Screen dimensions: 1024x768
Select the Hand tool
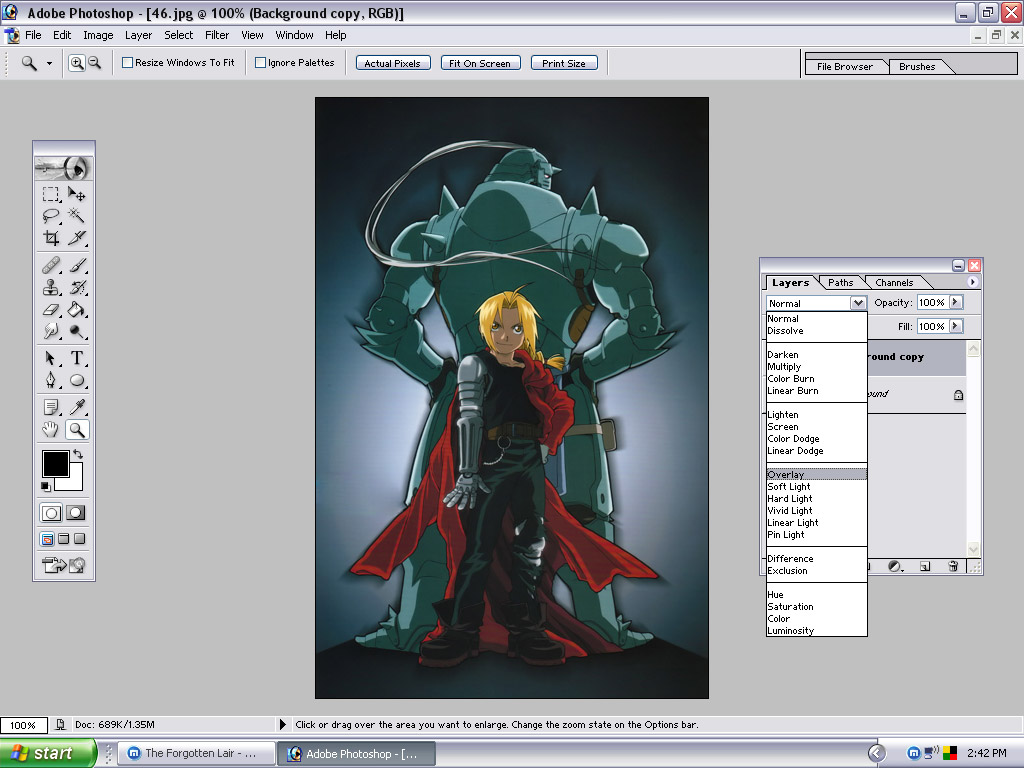51,430
